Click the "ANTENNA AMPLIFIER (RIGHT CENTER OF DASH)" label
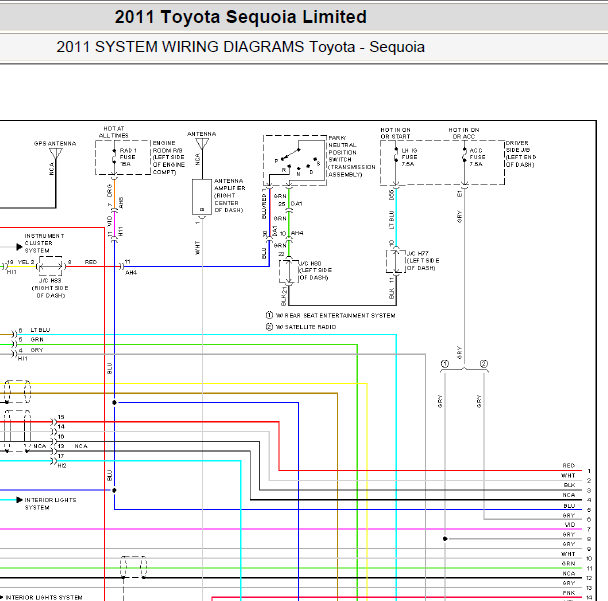 pyautogui.click(x=230, y=195)
